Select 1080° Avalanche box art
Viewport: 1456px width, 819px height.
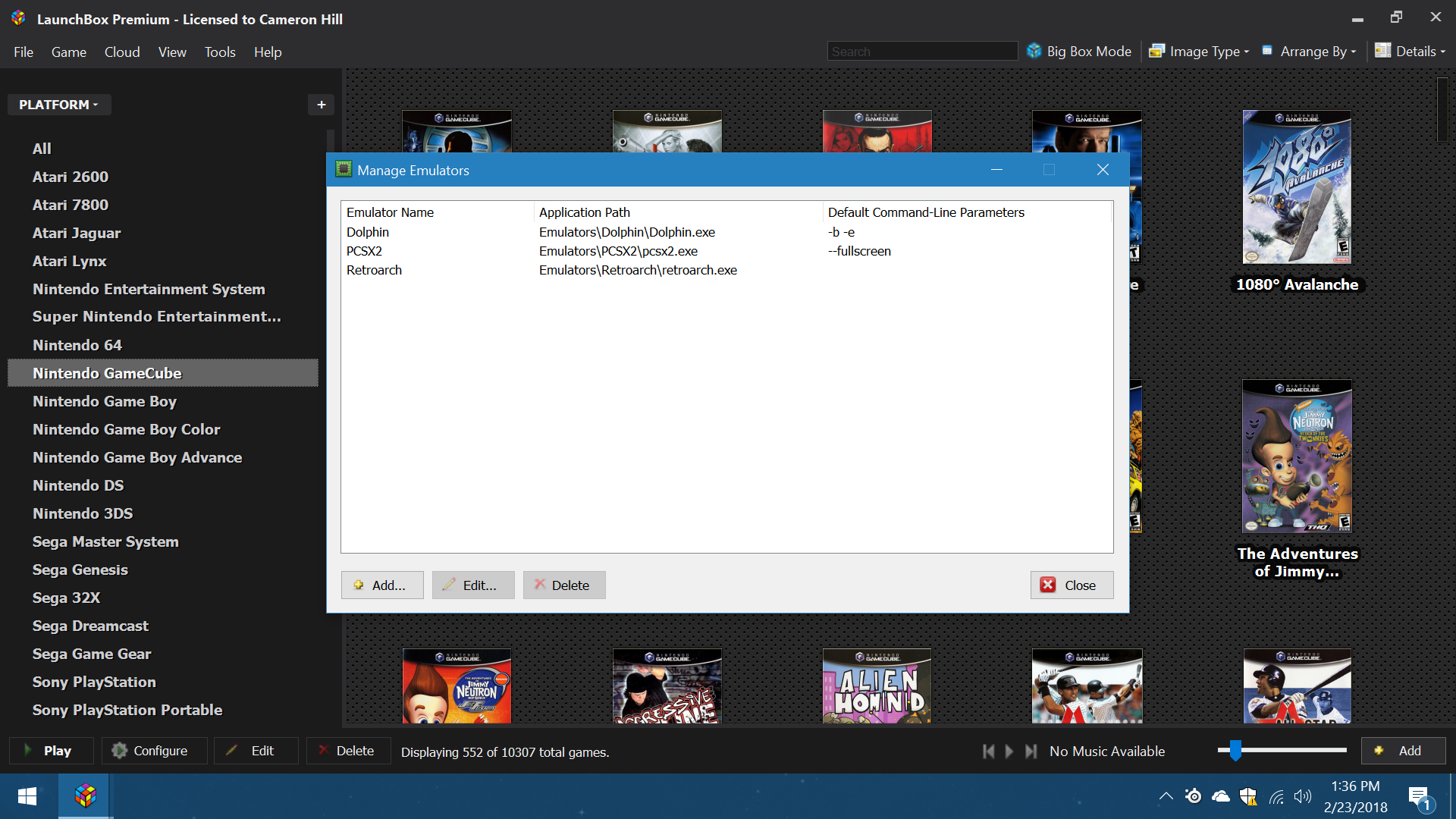click(1297, 187)
